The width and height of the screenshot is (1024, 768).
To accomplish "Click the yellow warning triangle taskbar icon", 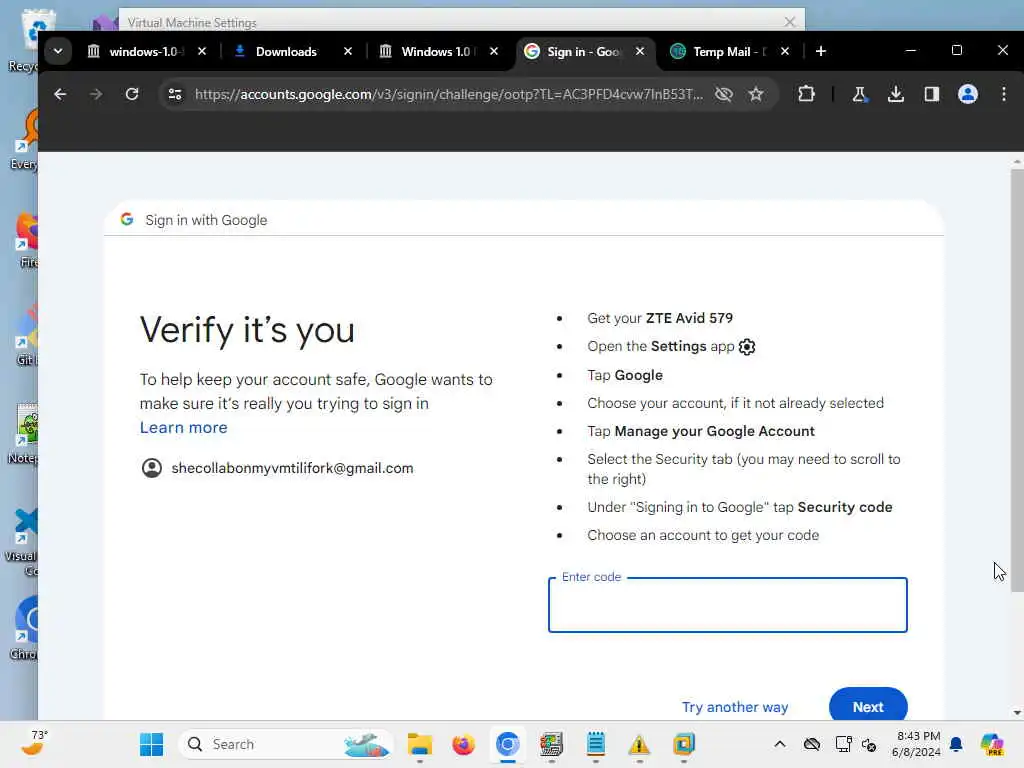I will click(x=639, y=744).
